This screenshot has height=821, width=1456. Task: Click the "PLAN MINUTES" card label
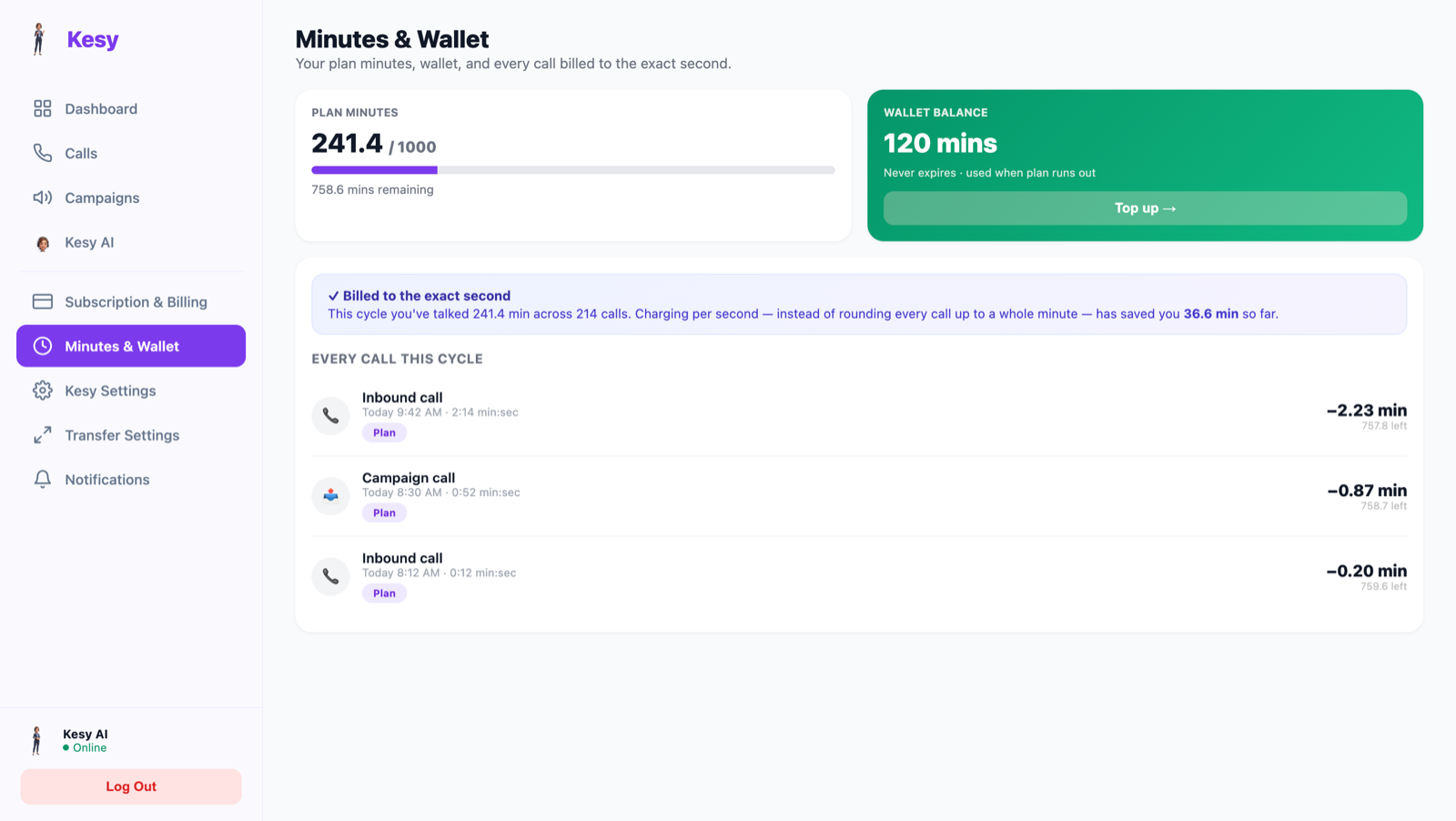coord(355,113)
